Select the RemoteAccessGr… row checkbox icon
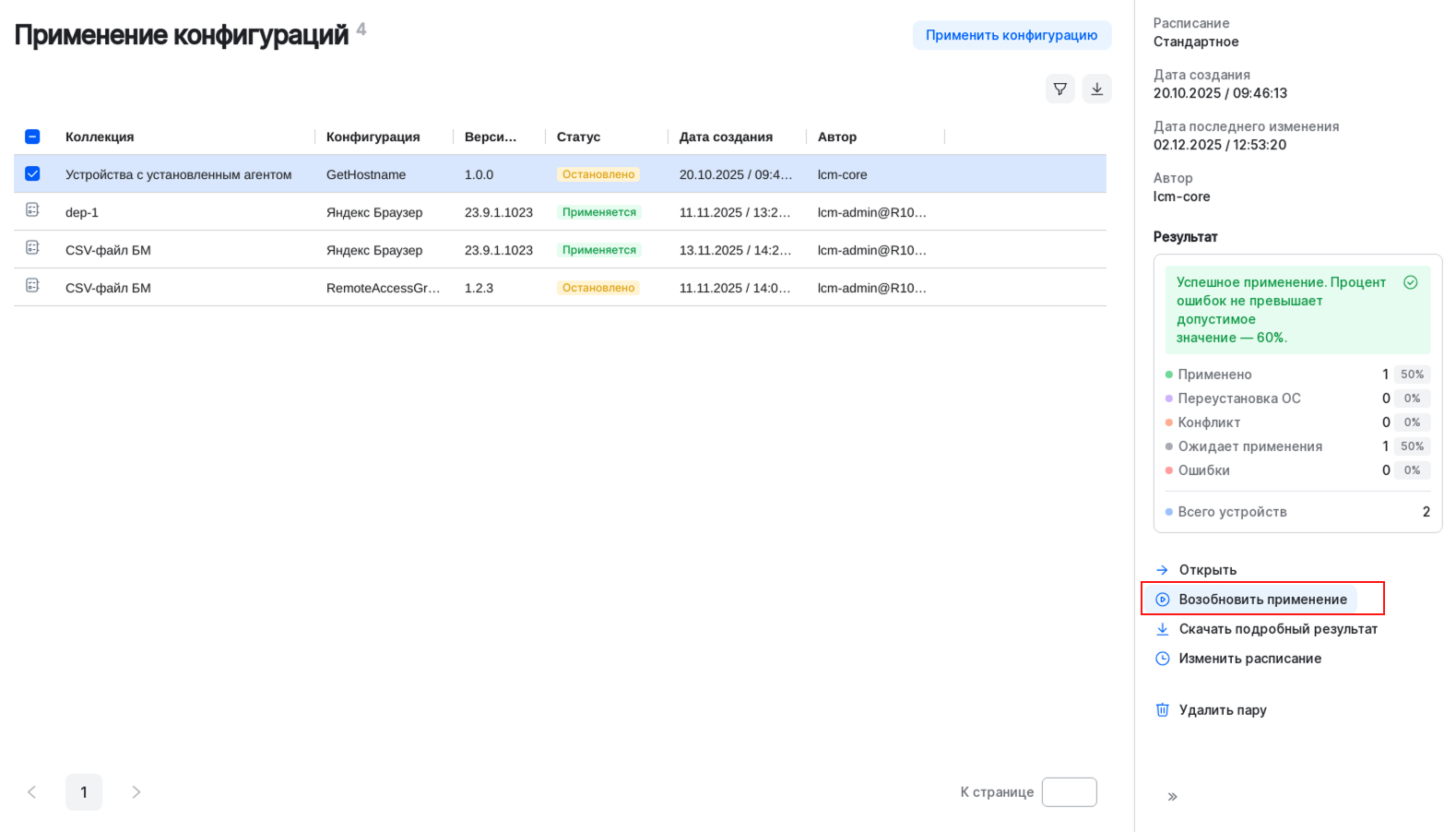1456x832 pixels. pyautogui.click(x=32, y=286)
